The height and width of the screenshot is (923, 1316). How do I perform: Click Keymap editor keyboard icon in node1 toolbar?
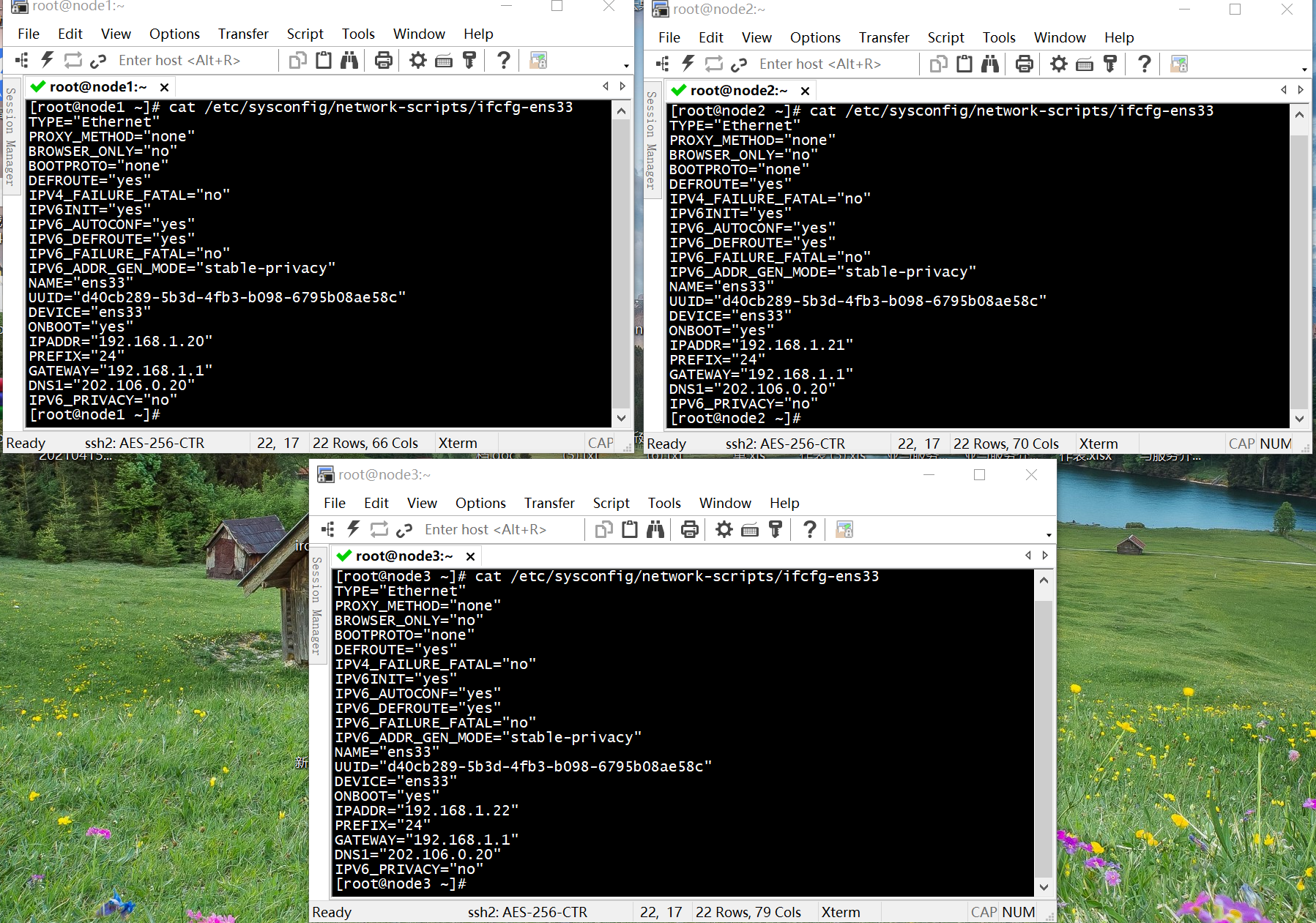coord(444,61)
